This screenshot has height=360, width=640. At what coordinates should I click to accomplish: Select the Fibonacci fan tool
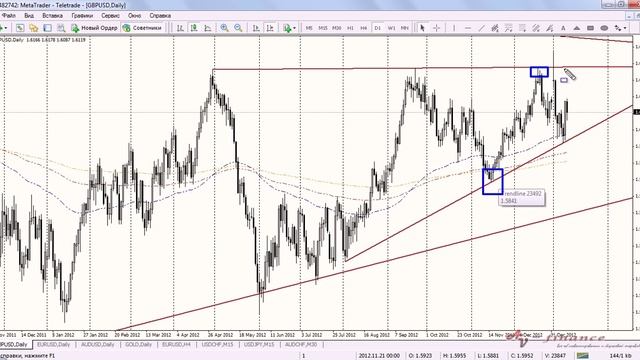[x=522, y=28]
